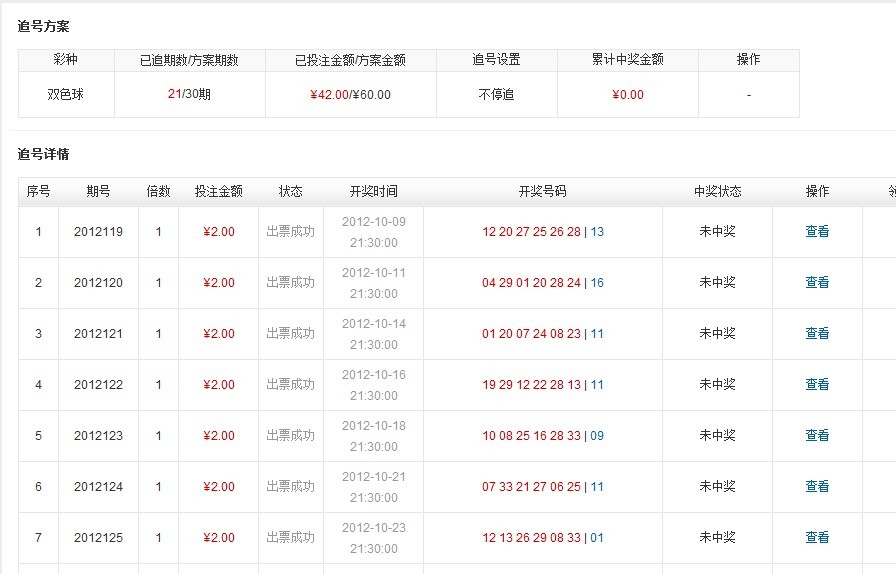896x574 pixels.
Task: Click 查看 in the 2012121 row
Action: pyautogui.click(x=817, y=334)
